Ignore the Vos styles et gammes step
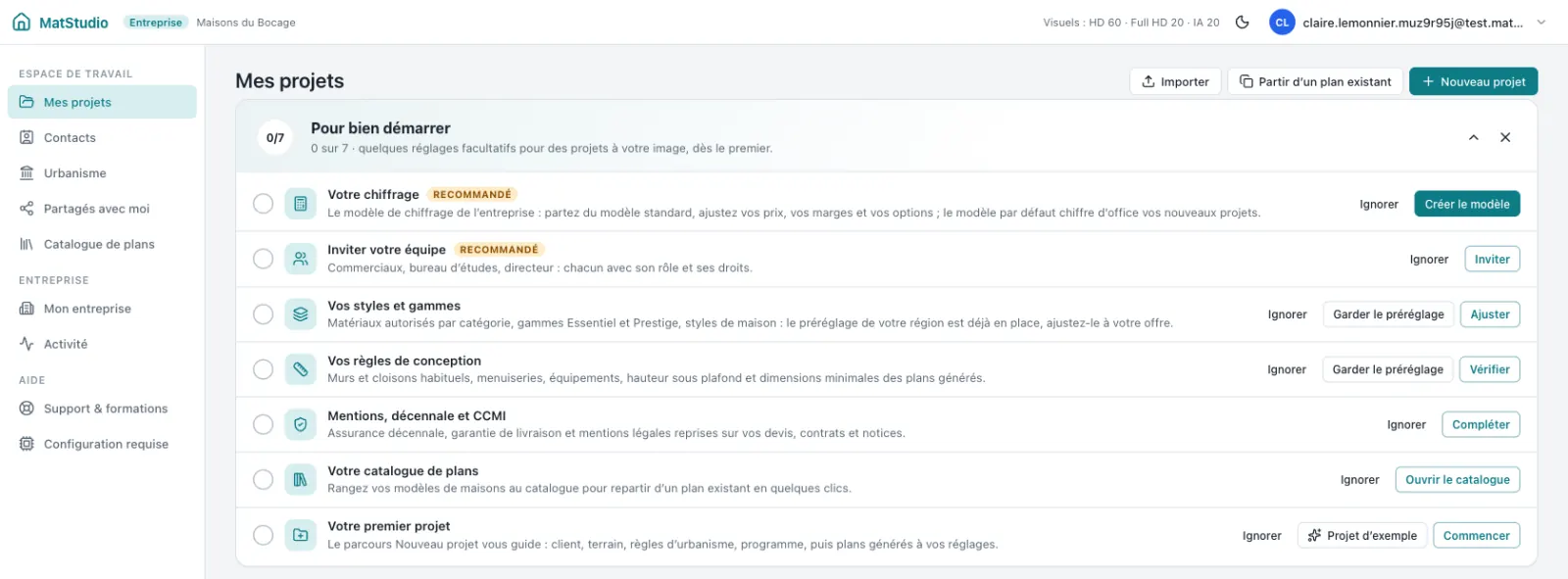The width and height of the screenshot is (1568, 579). coord(1288,314)
